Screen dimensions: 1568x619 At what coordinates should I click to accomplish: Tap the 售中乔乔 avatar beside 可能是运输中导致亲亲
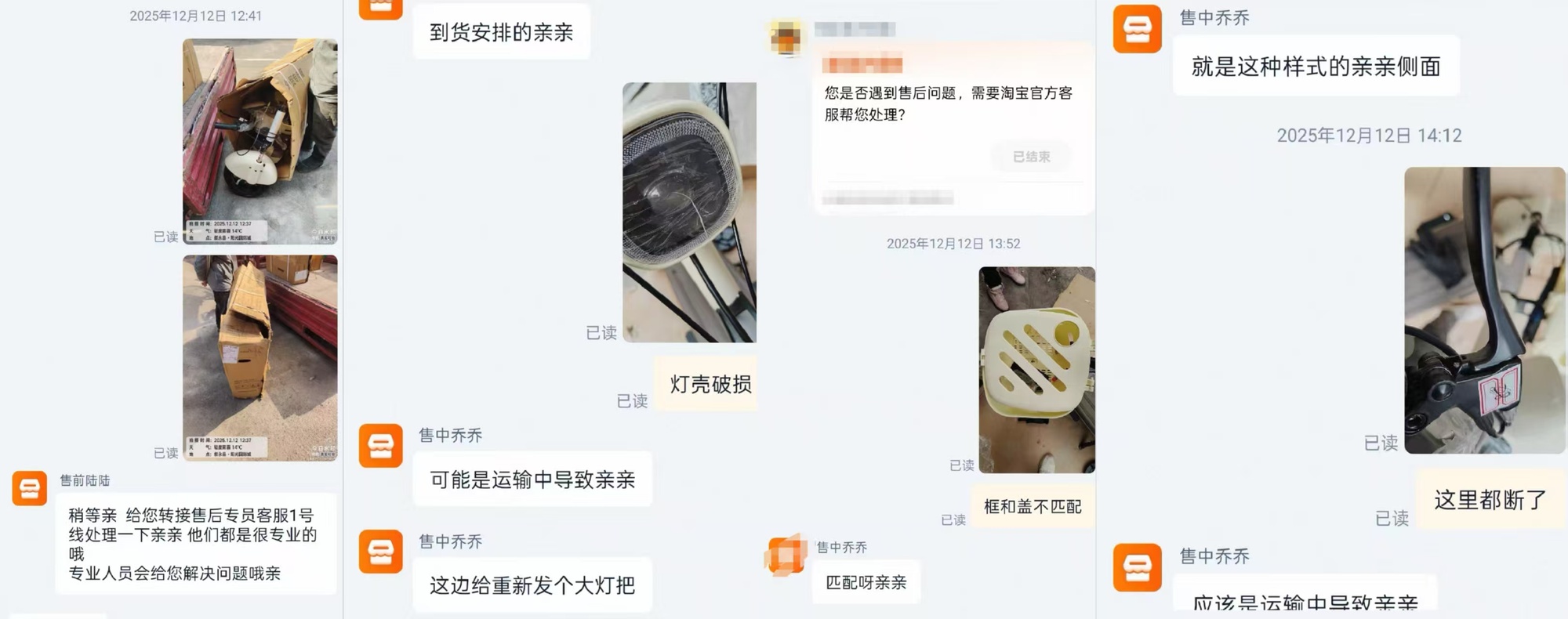[381, 446]
